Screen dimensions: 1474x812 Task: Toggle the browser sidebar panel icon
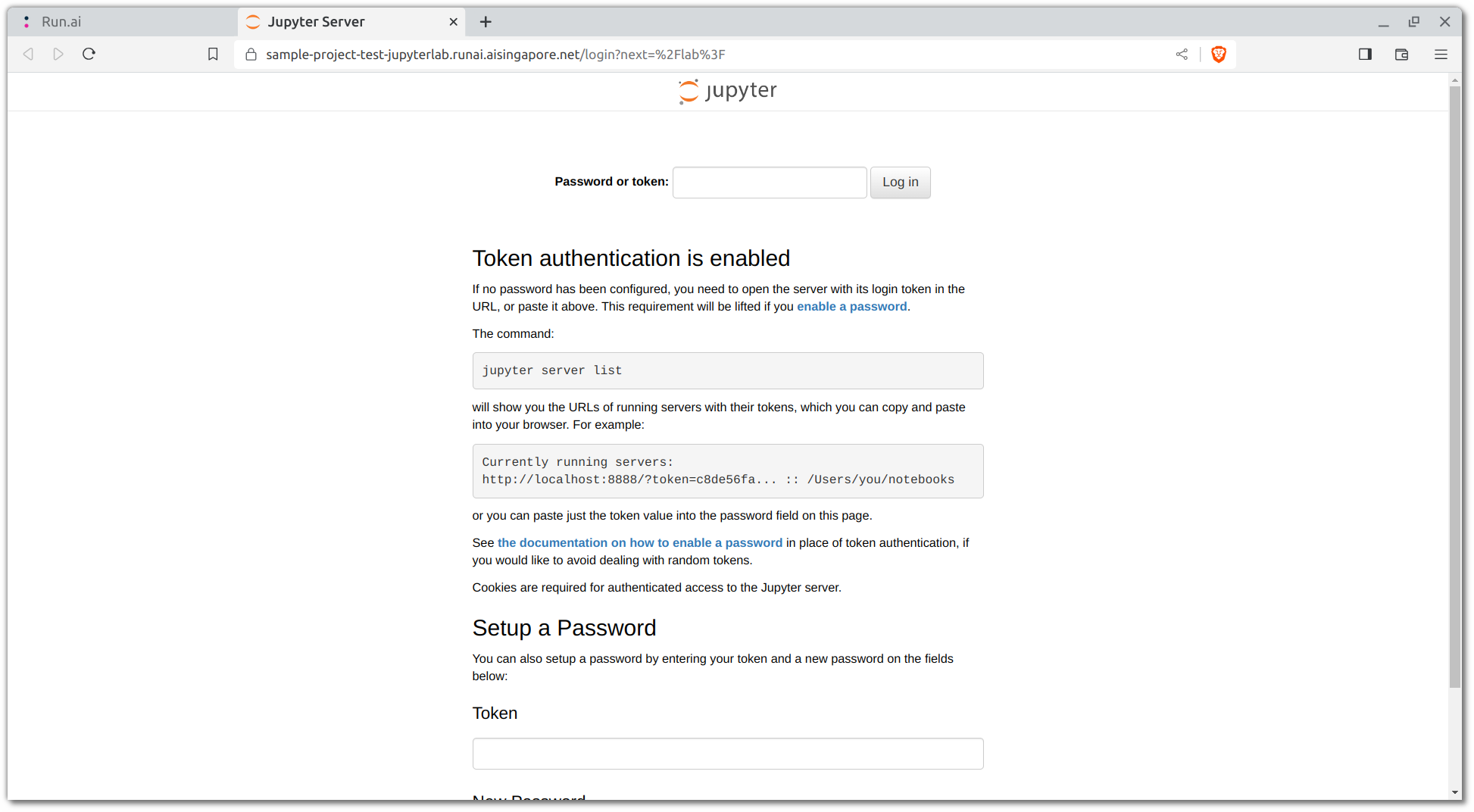point(1365,54)
